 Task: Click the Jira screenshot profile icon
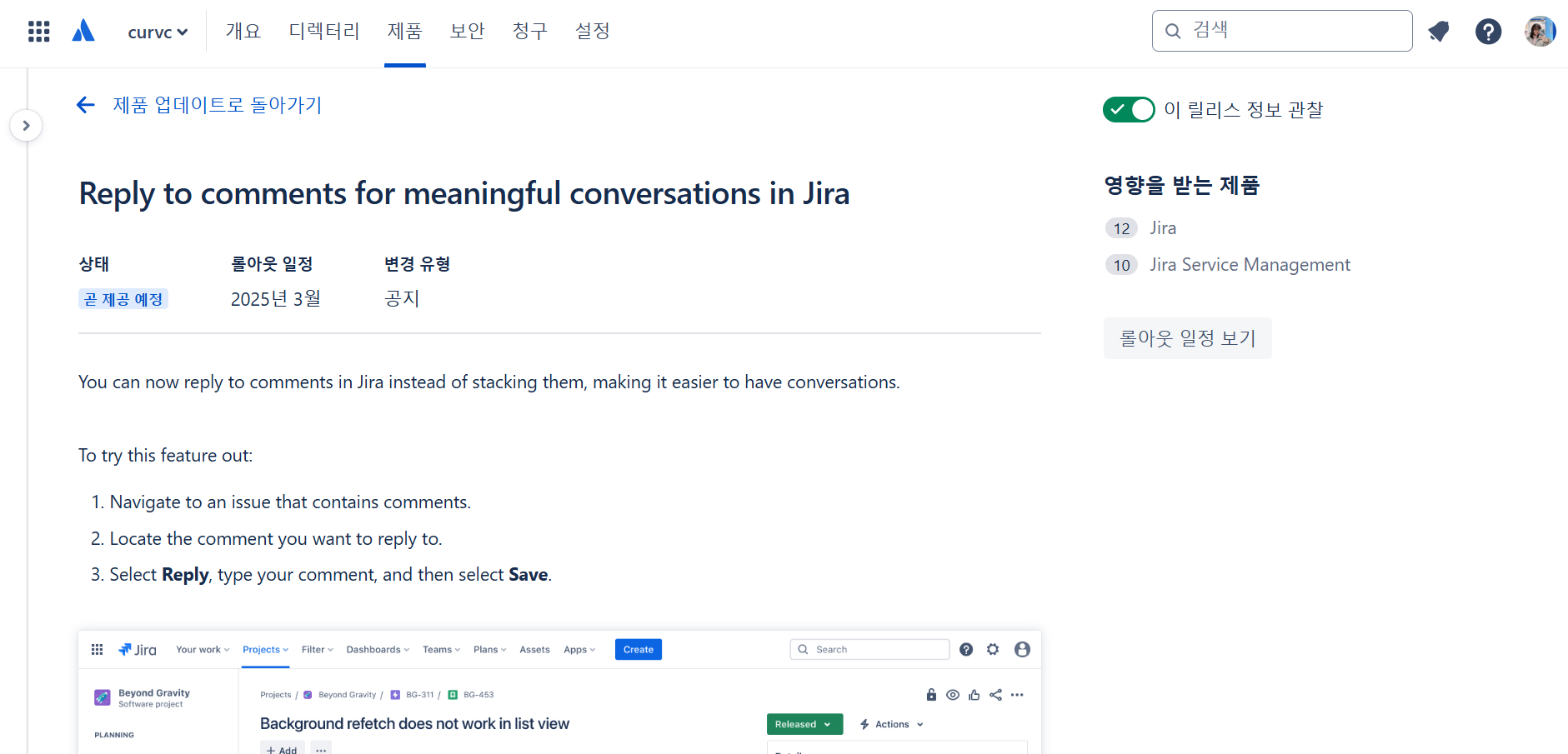click(1022, 650)
